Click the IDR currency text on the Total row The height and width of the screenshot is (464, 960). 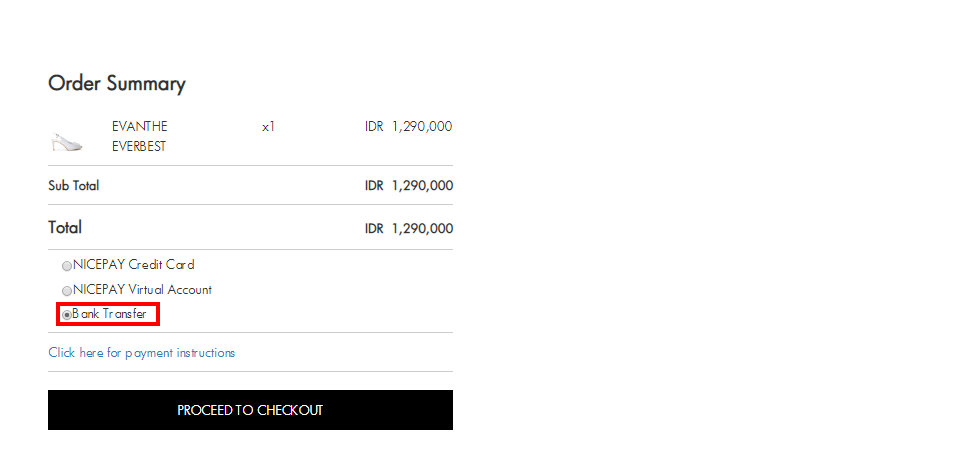(374, 229)
